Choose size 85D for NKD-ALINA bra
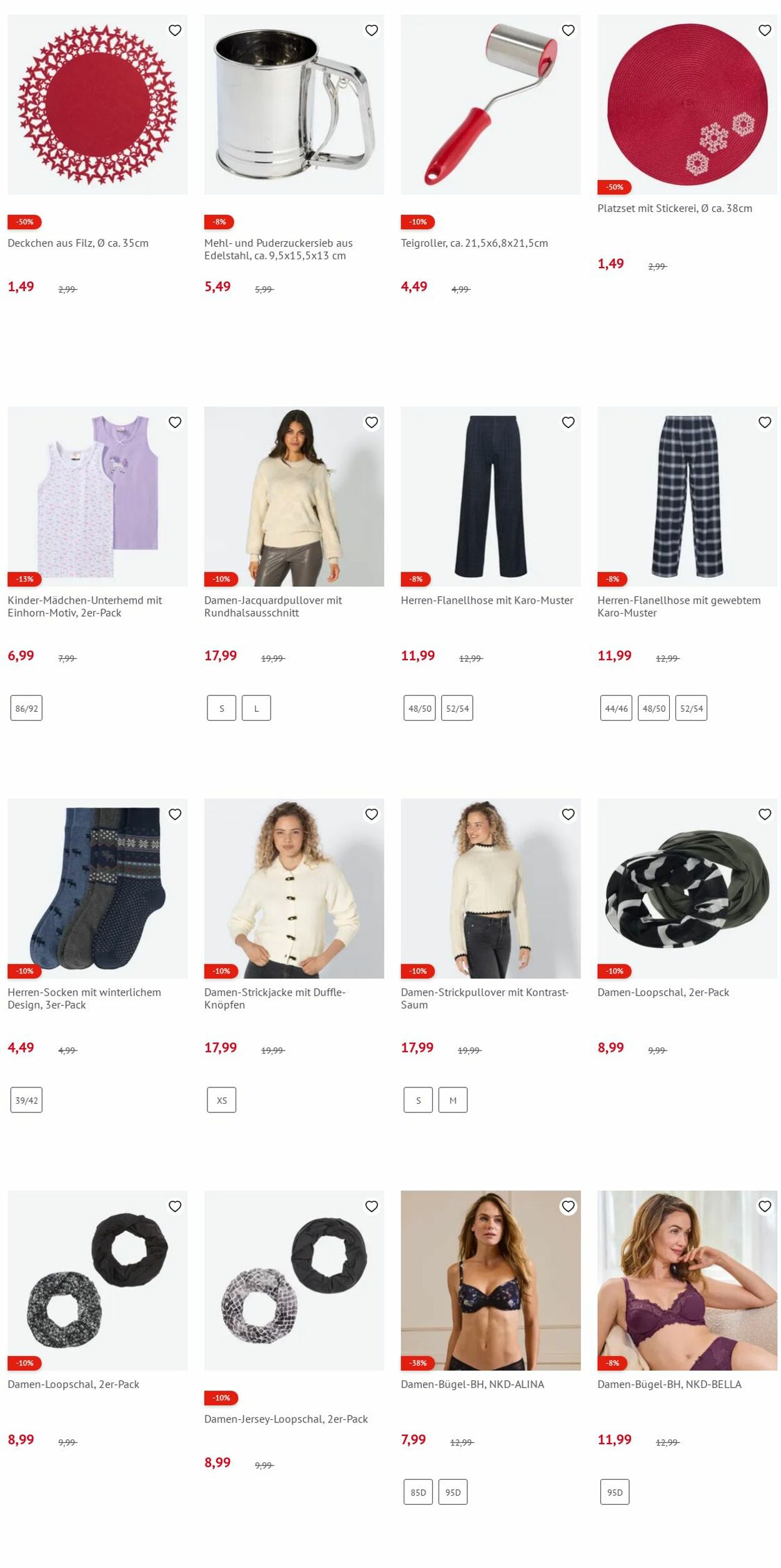Screen dimensions: 781x1568 pos(418,1492)
